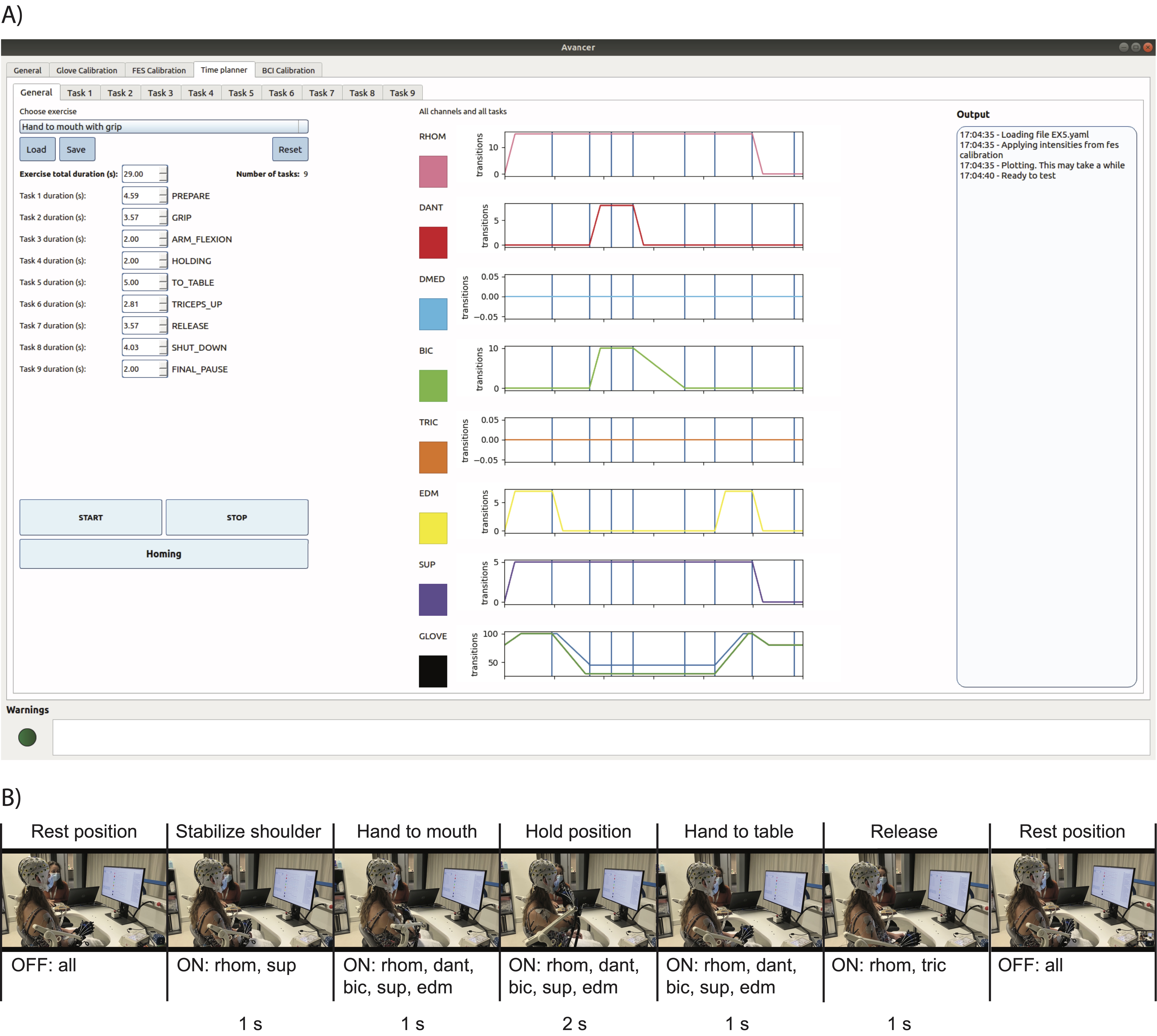Adjust Task 5 TO_TABLE duration spinner arrows

[163, 282]
